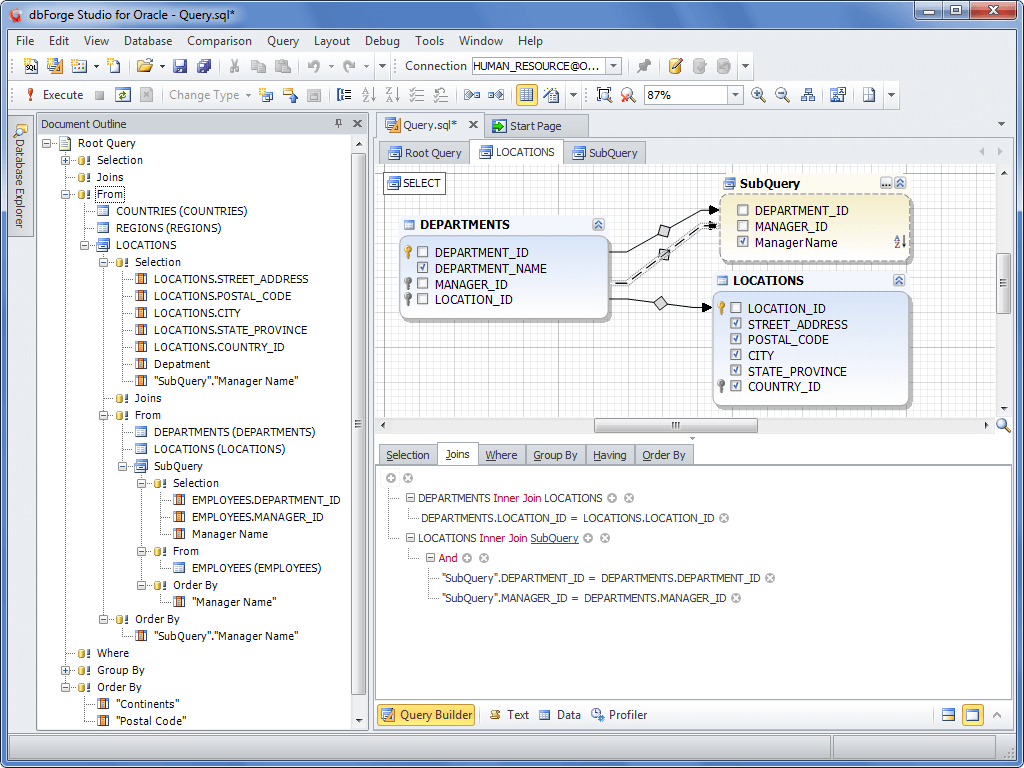
Task: Undo the last action
Action: tap(316, 64)
